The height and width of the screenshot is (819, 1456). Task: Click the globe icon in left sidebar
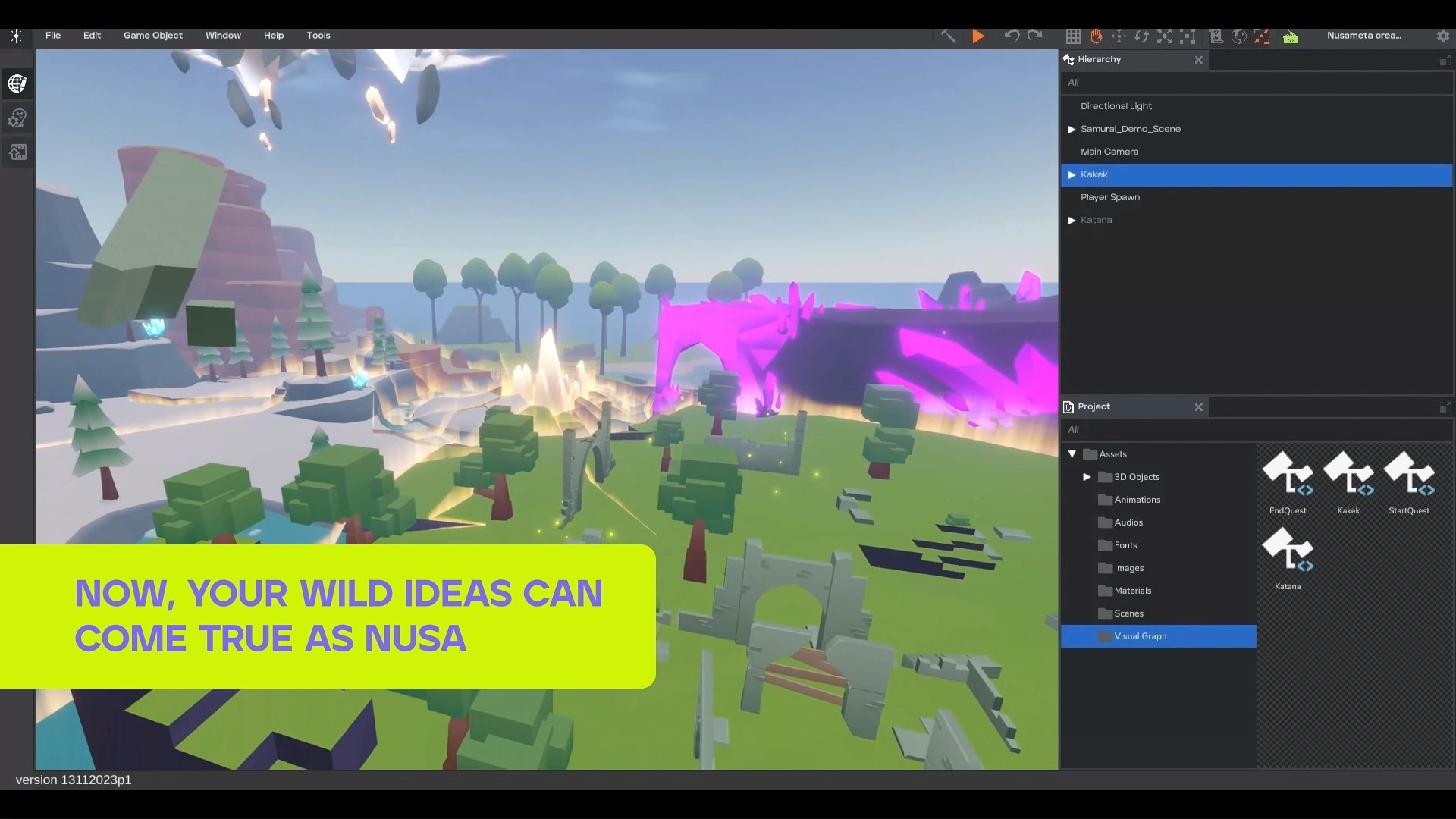17,83
